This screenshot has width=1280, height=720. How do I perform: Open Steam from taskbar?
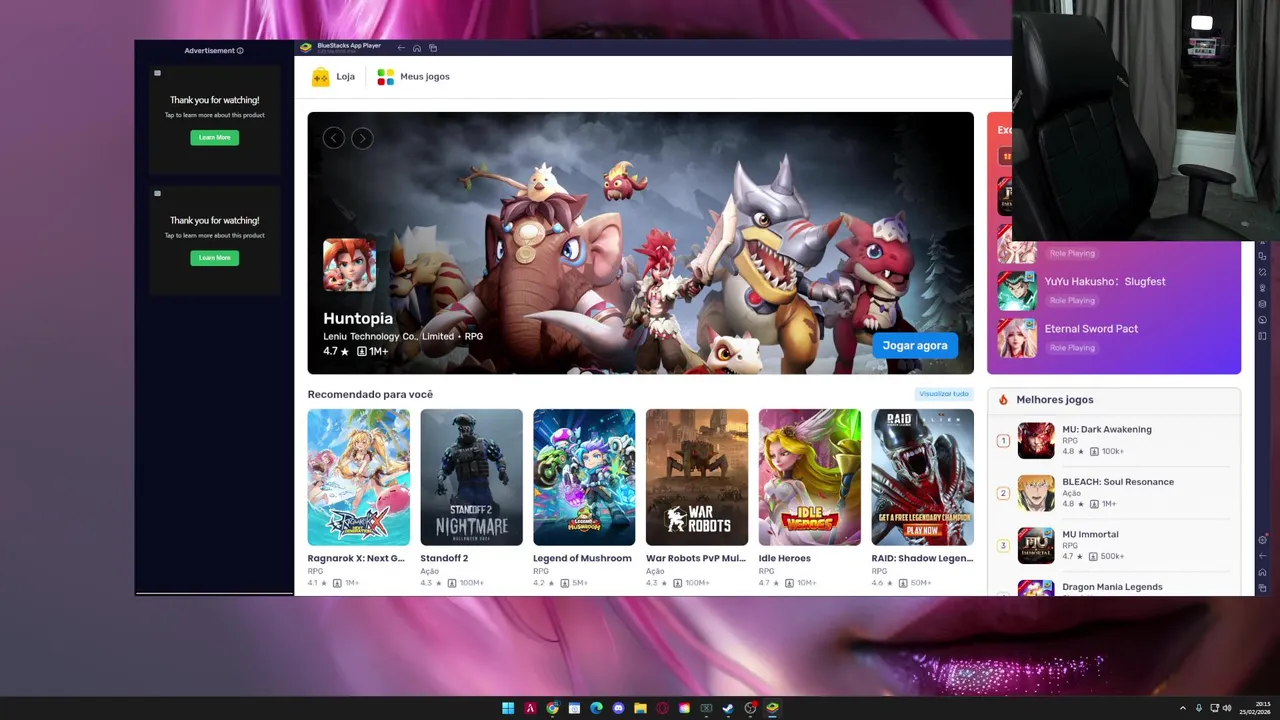[x=728, y=708]
